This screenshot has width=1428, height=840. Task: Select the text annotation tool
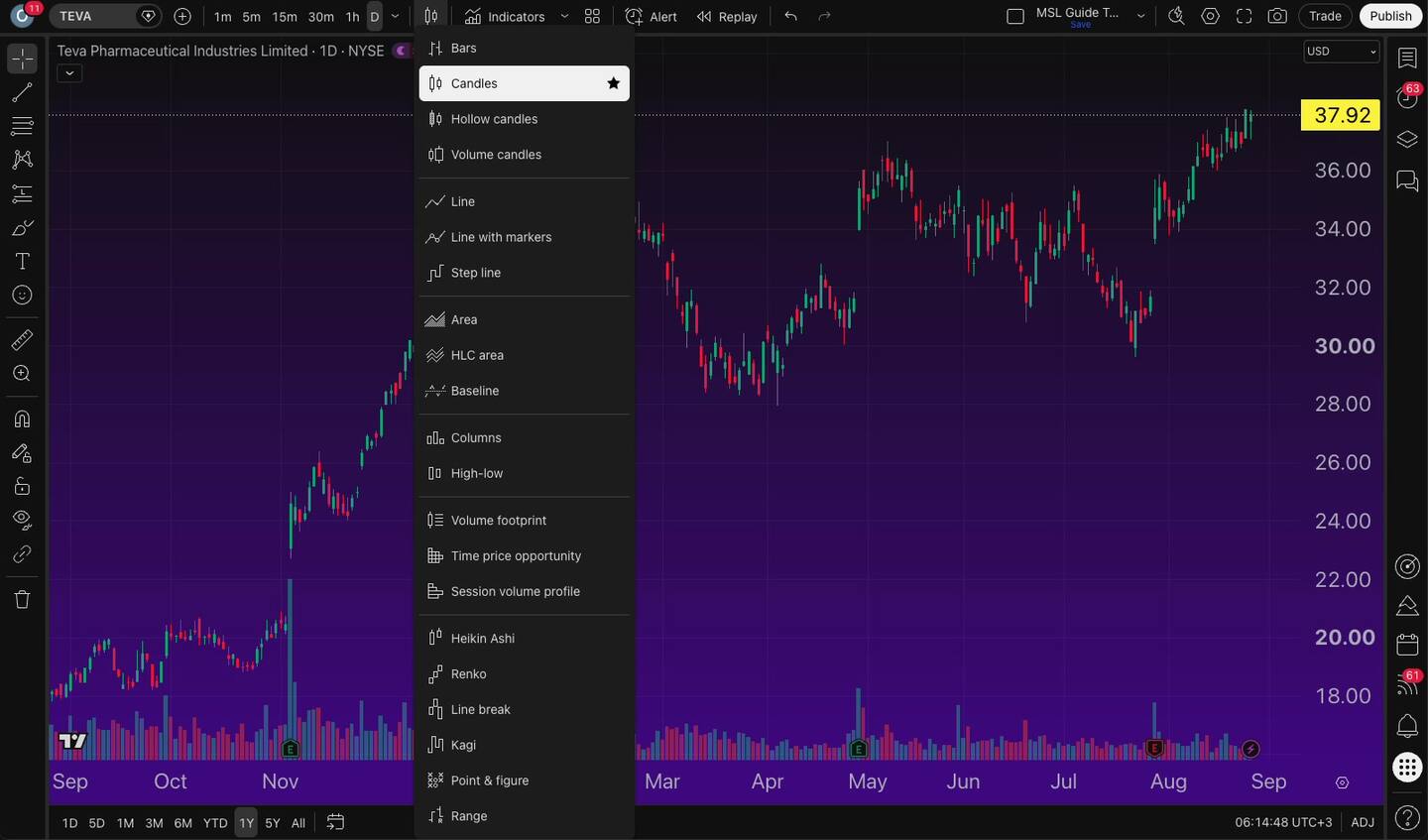[22, 261]
